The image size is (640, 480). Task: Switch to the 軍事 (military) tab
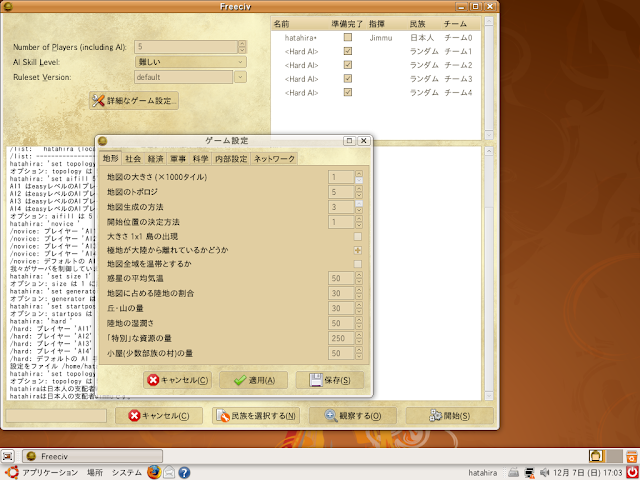coord(178,159)
